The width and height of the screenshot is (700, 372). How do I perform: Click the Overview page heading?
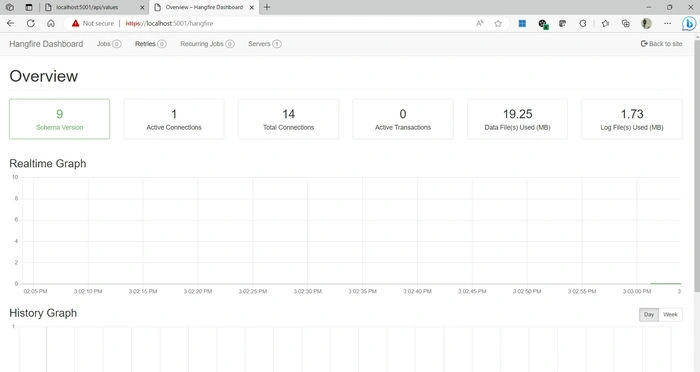pos(44,76)
